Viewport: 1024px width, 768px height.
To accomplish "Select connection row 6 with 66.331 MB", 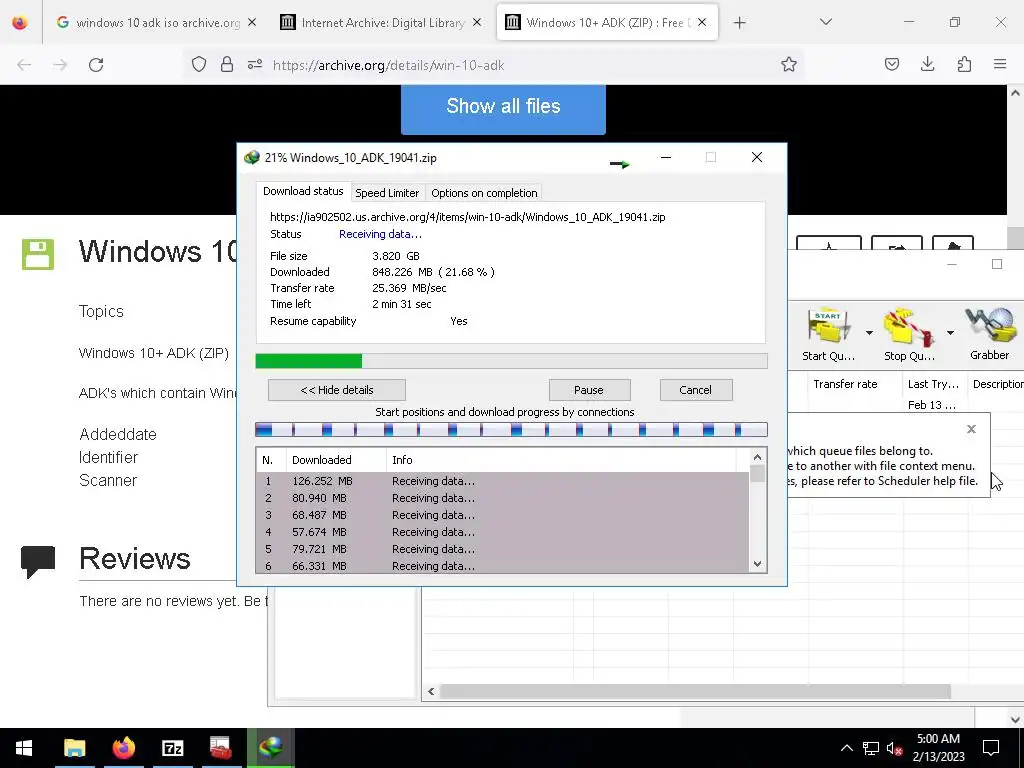I will click(502, 566).
